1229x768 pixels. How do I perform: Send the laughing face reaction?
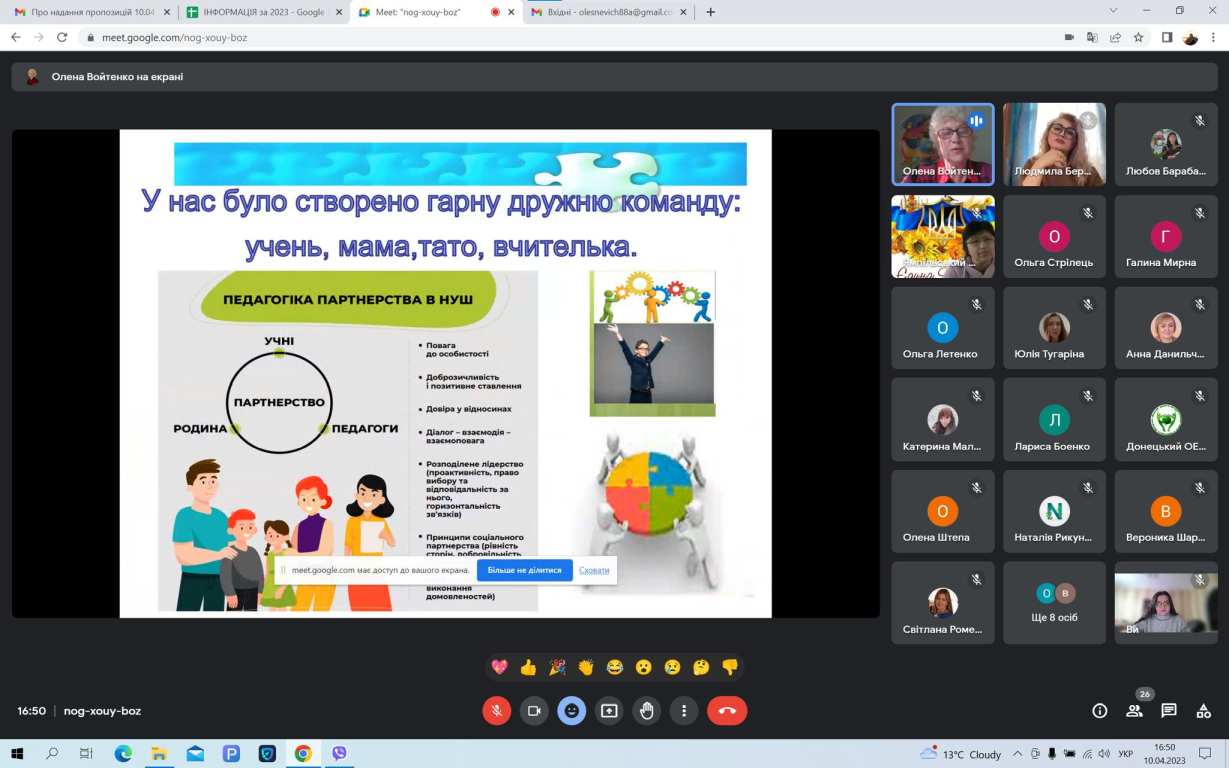615,667
